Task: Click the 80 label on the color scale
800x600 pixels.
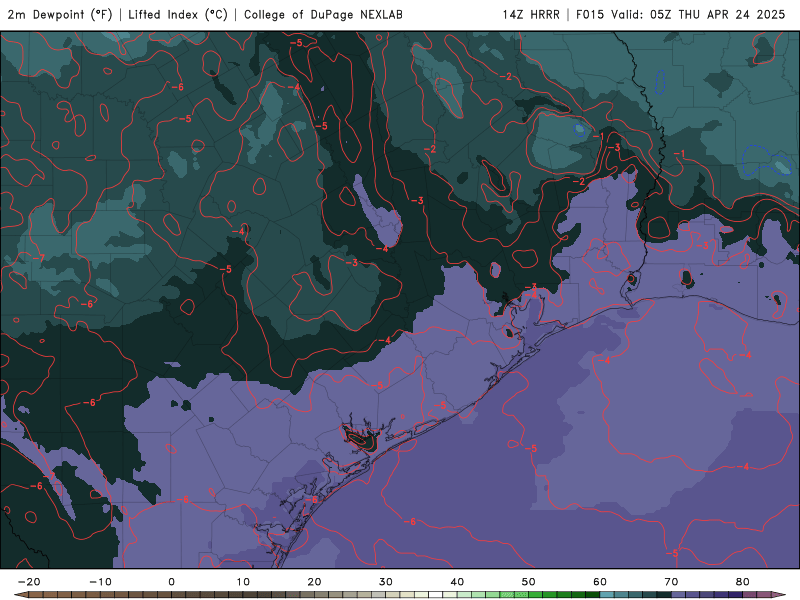Action: point(743,582)
